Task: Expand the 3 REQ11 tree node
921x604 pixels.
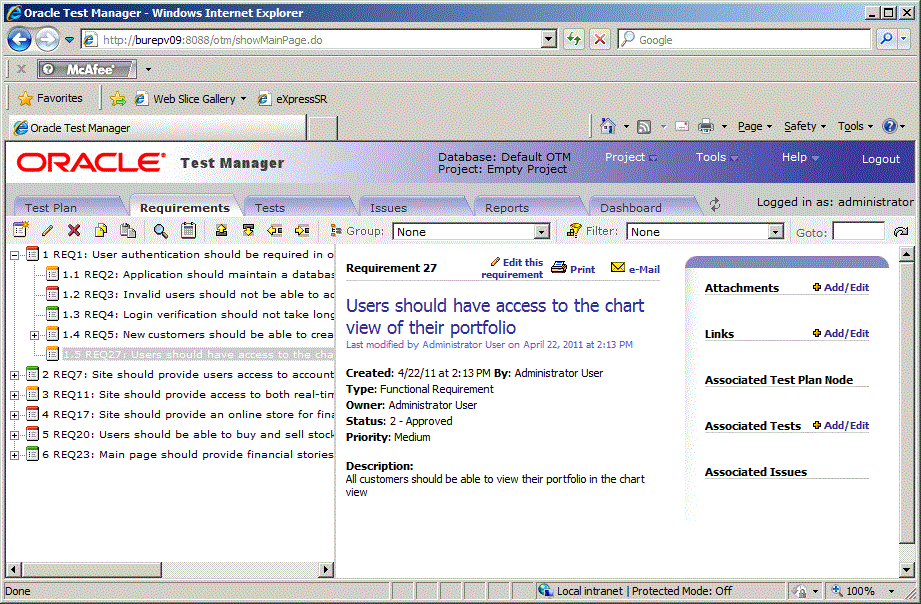Action: point(15,395)
